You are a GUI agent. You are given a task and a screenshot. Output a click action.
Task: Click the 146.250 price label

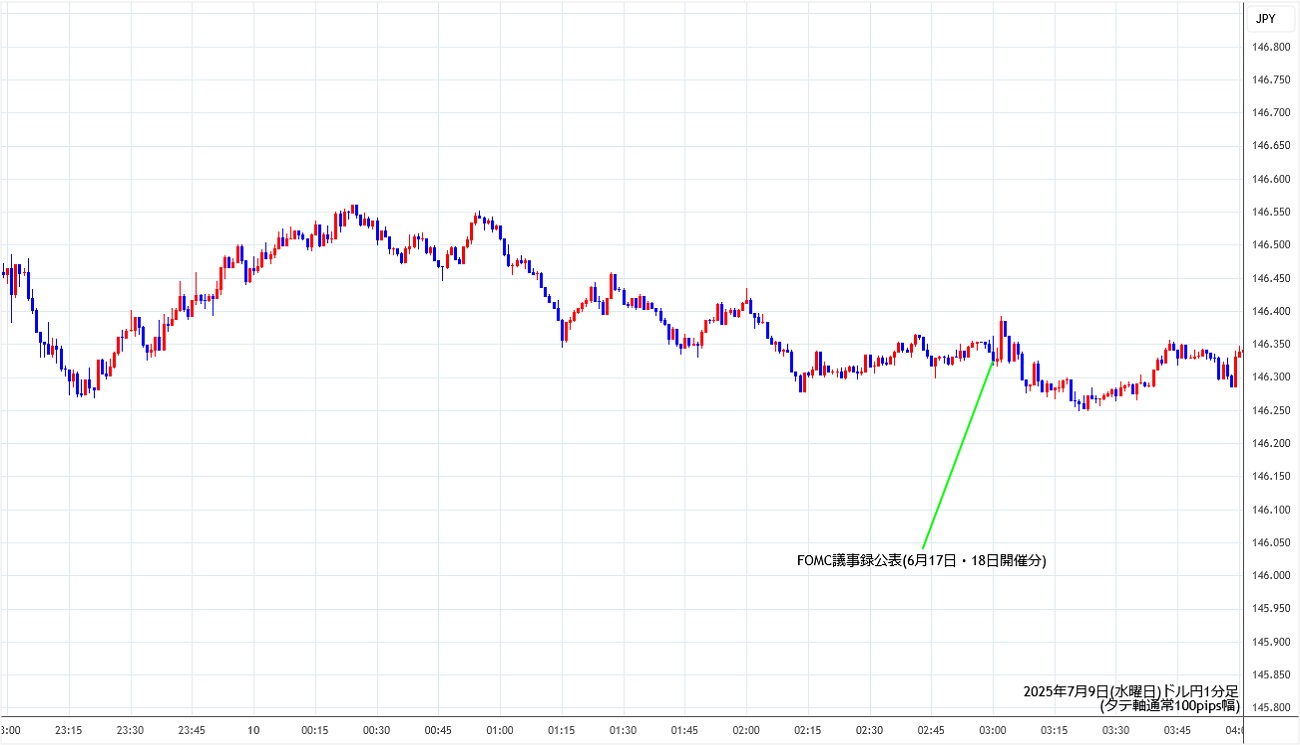[1270, 410]
